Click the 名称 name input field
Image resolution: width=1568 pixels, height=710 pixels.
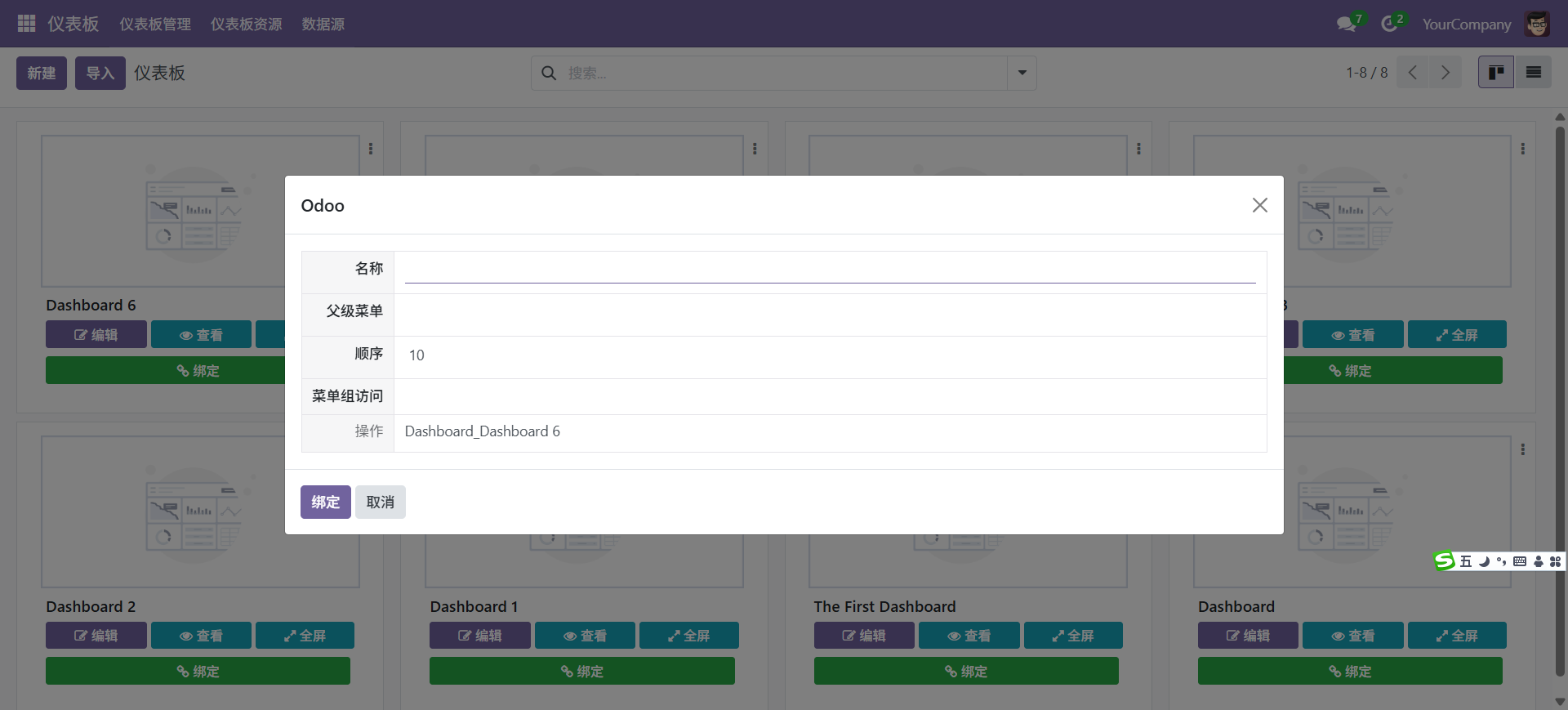click(x=829, y=270)
